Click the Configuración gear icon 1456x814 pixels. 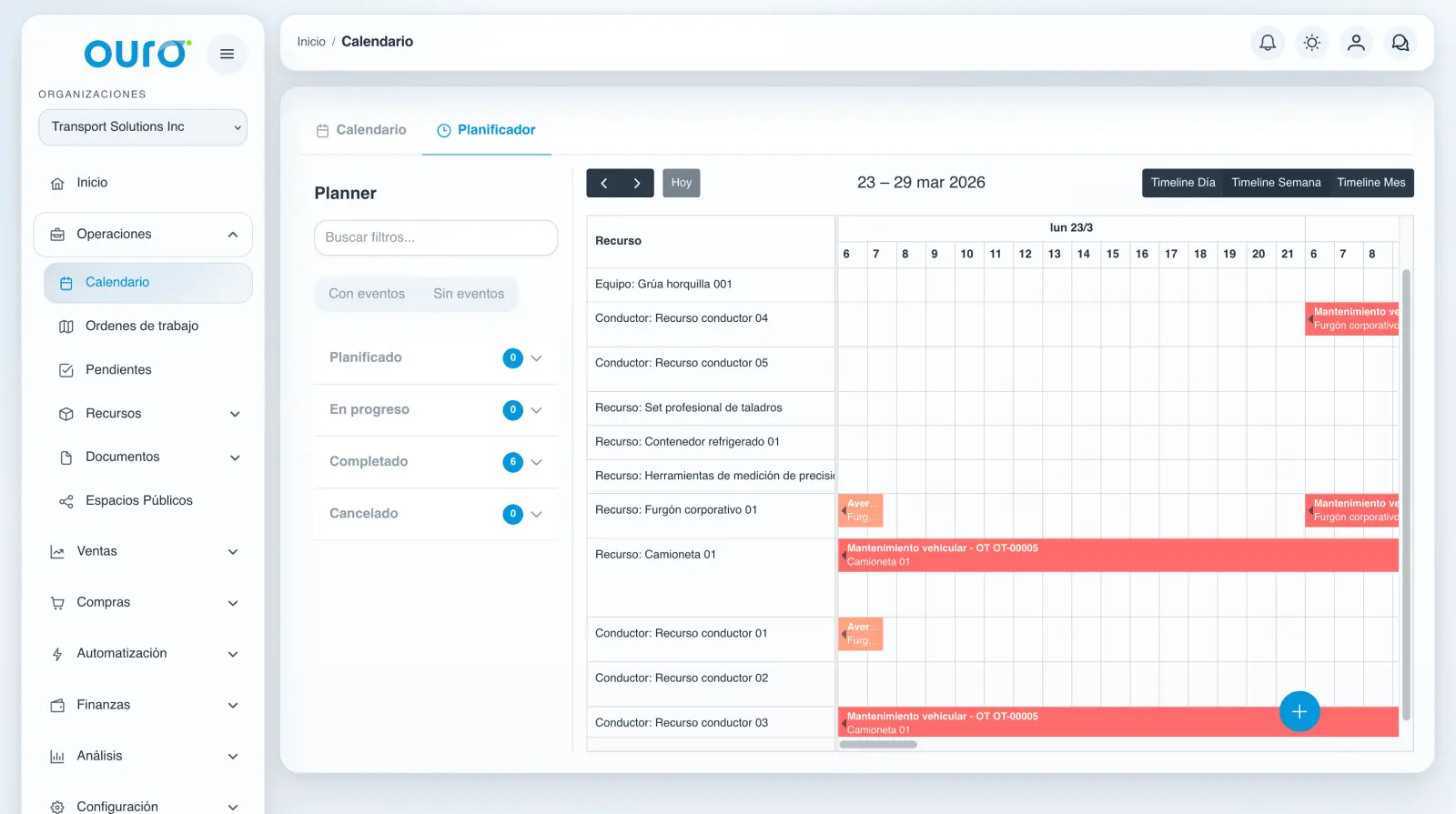pos(57,807)
